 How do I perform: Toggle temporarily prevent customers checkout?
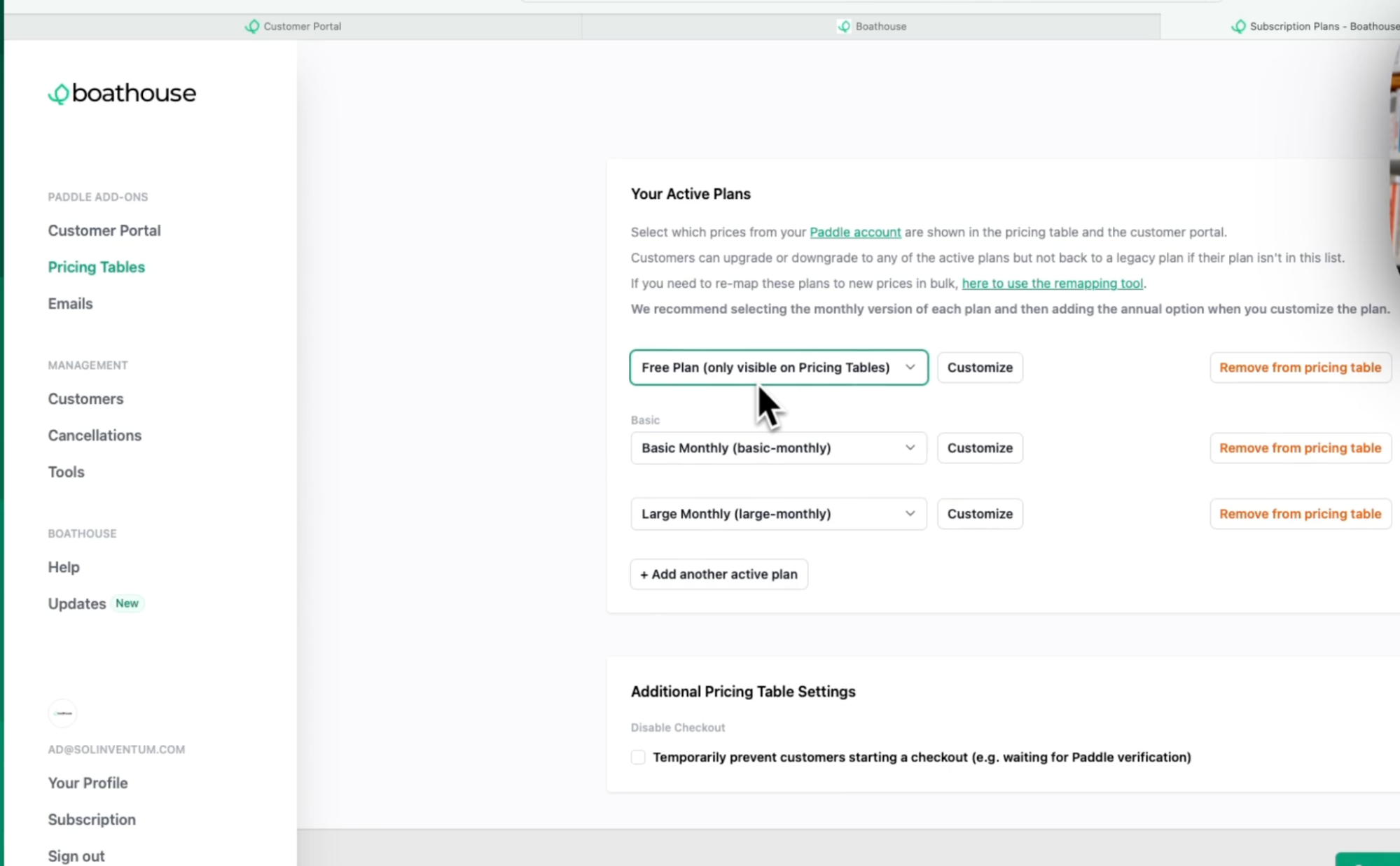click(638, 757)
